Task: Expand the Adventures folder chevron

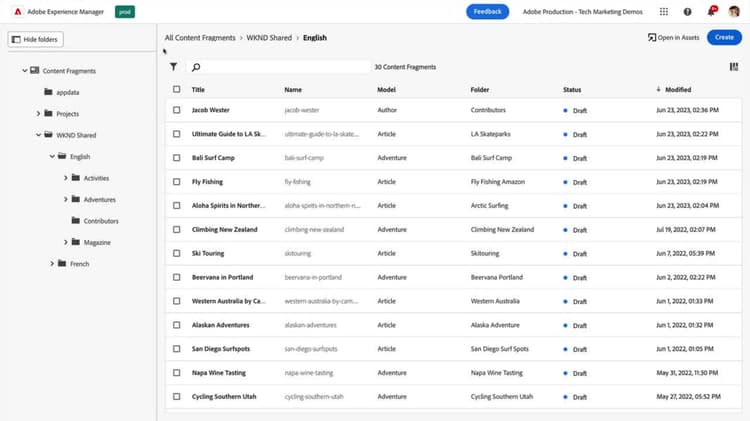Action: (x=66, y=199)
